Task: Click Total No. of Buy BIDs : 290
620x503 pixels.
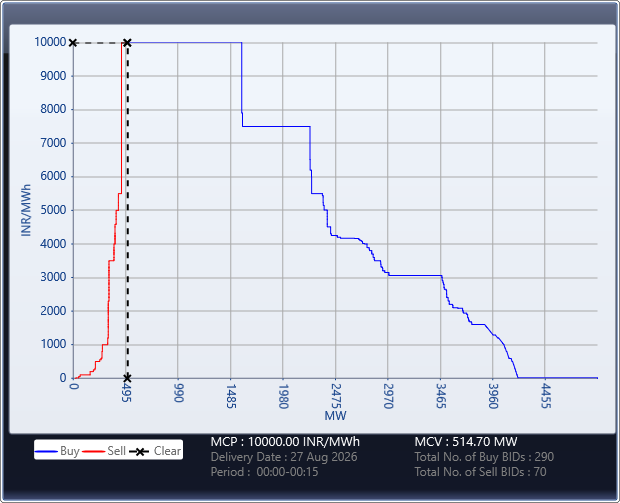Action: pyautogui.click(x=484, y=457)
